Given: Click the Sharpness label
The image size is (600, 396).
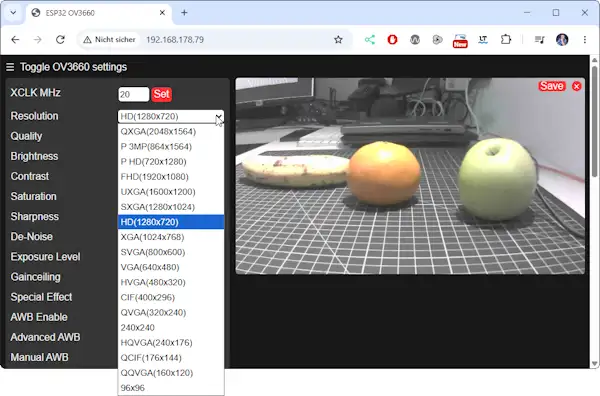Looking at the screenshot, I should tap(34, 217).
